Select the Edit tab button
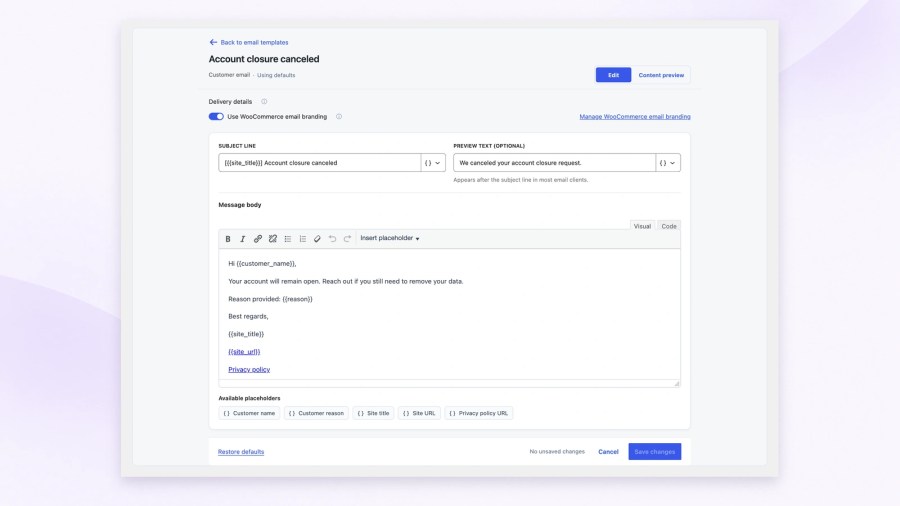Screen dimensions: 900x506 [x=613, y=75]
